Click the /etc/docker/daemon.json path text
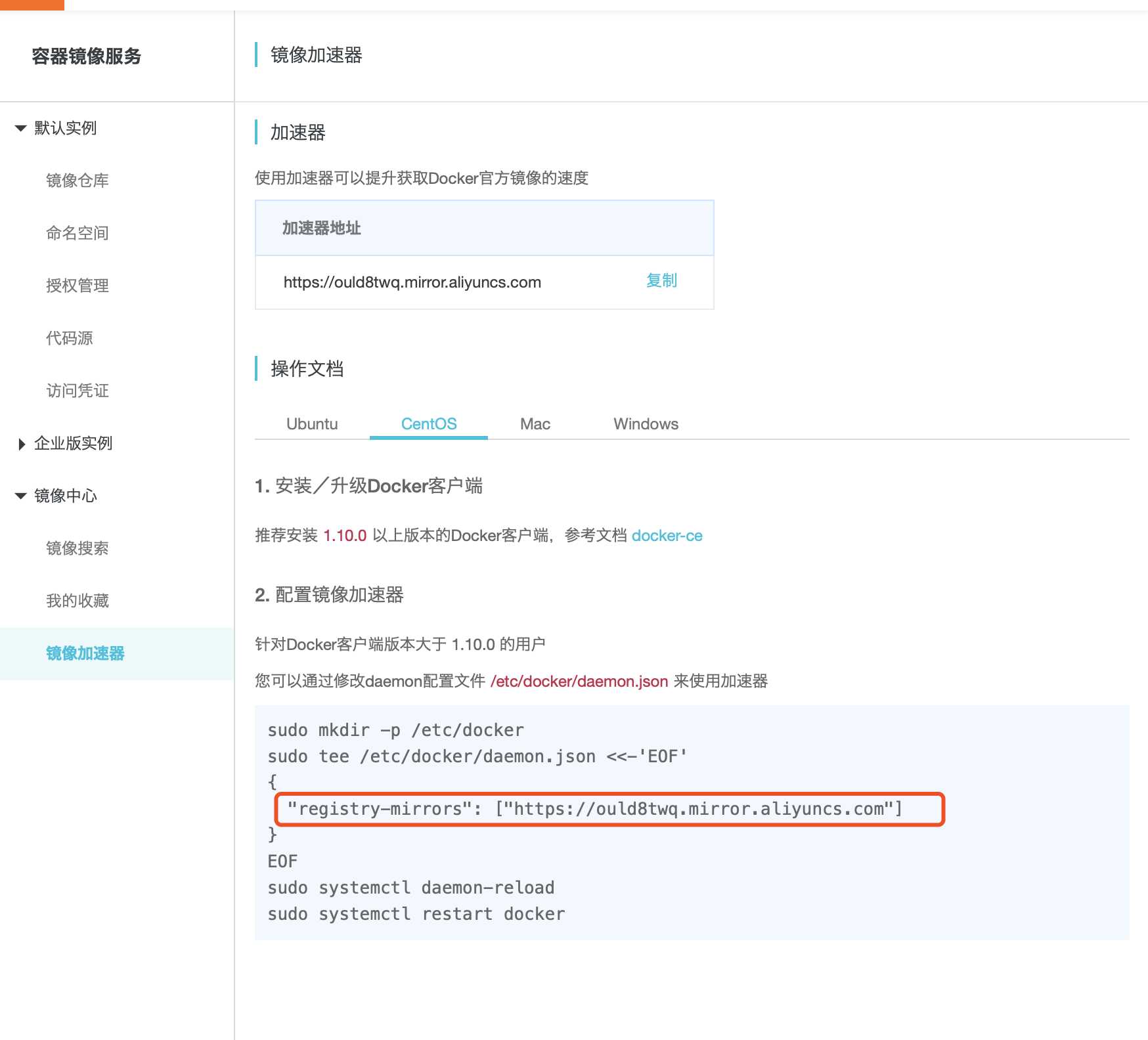This screenshot has height=1040, width=1148. tap(579, 682)
